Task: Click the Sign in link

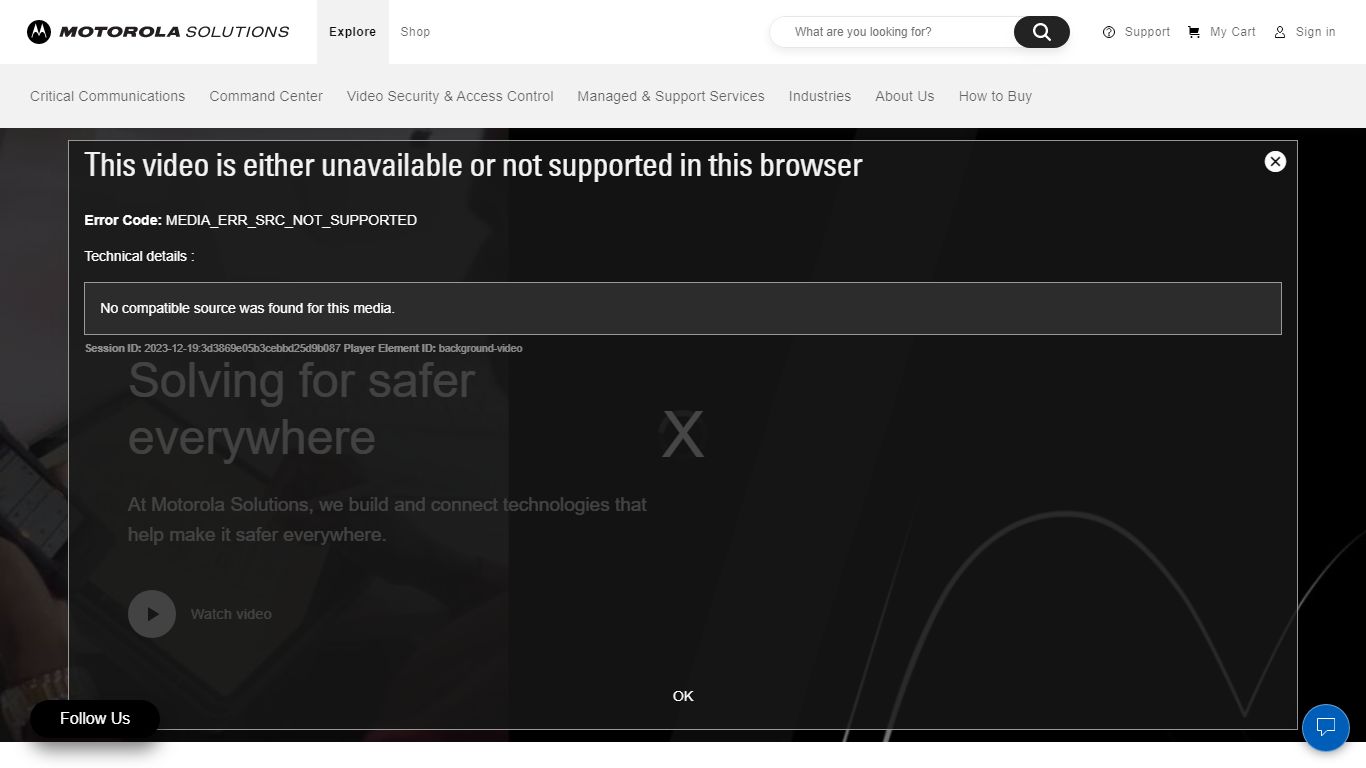Action: (x=1316, y=32)
